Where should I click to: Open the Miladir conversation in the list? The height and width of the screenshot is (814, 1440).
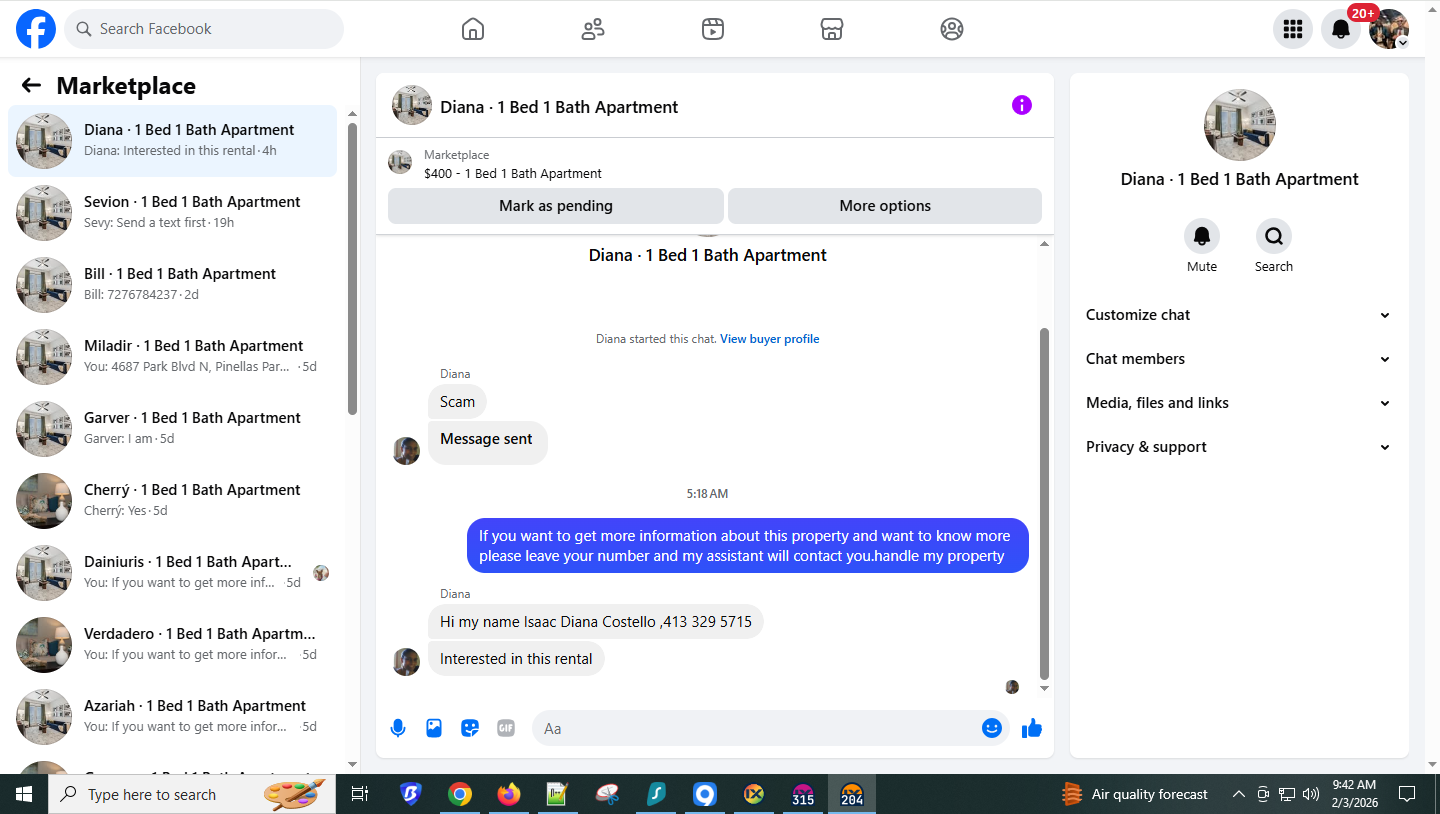click(x=173, y=357)
